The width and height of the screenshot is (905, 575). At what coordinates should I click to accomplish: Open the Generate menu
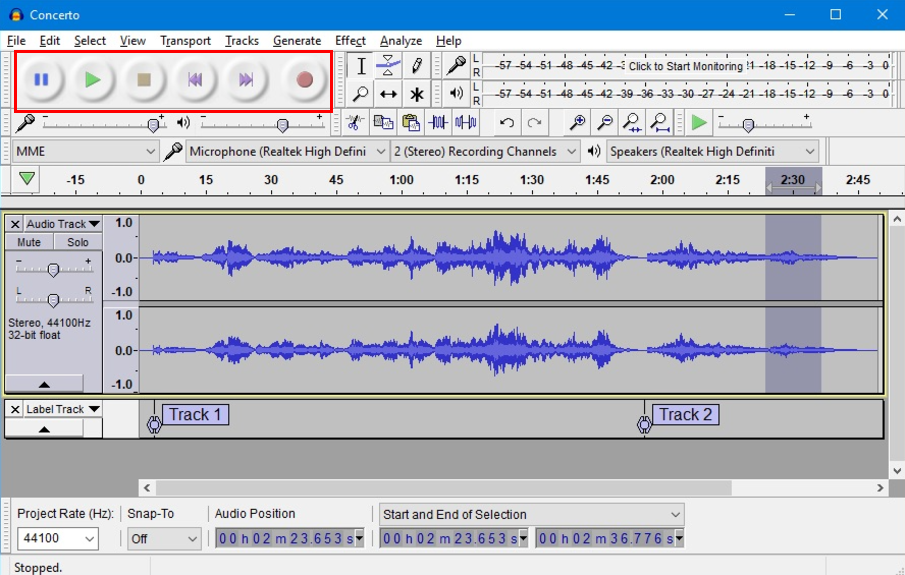click(297, 40)
